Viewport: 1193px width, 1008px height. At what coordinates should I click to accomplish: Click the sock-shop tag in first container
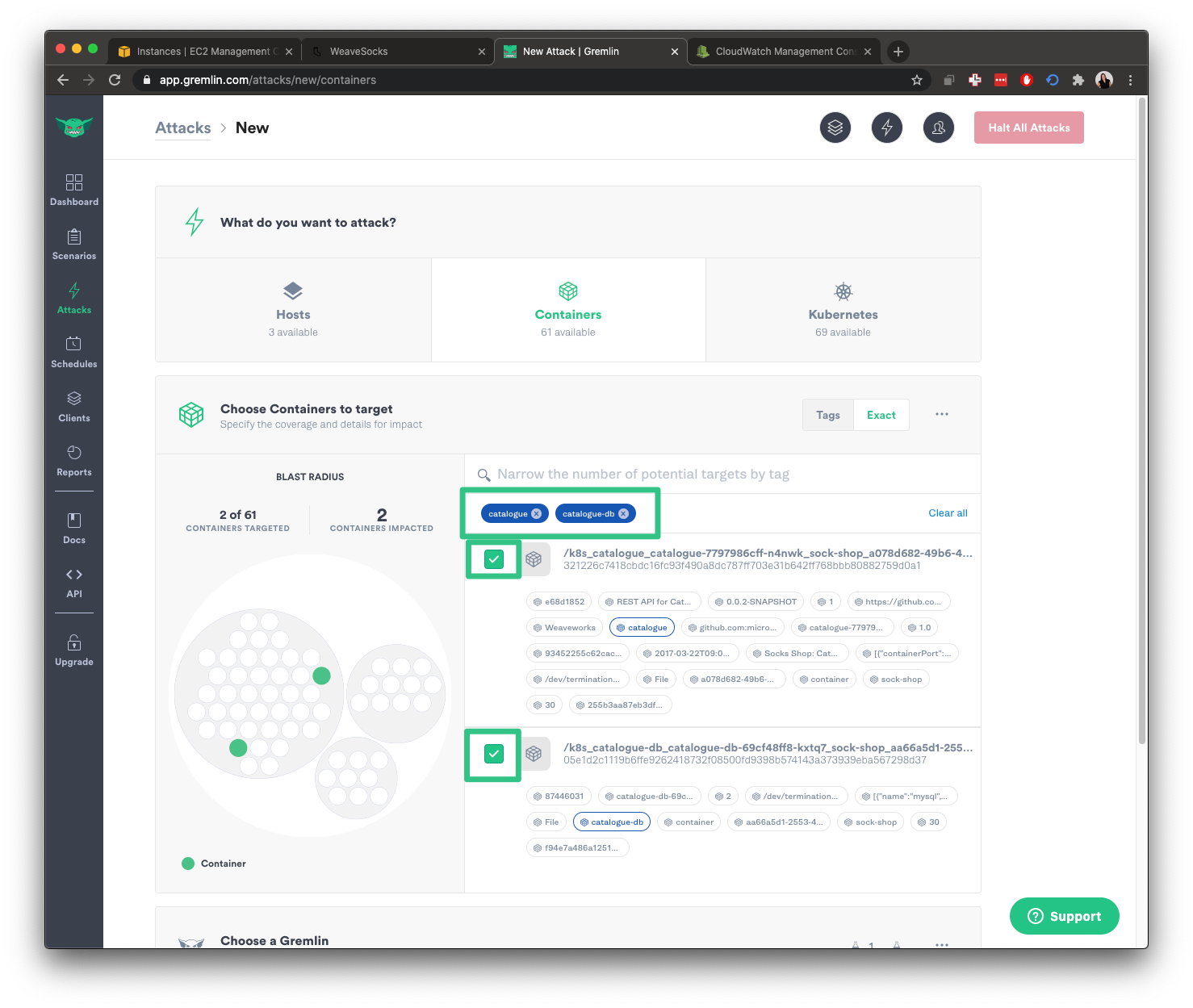point(896,680)
